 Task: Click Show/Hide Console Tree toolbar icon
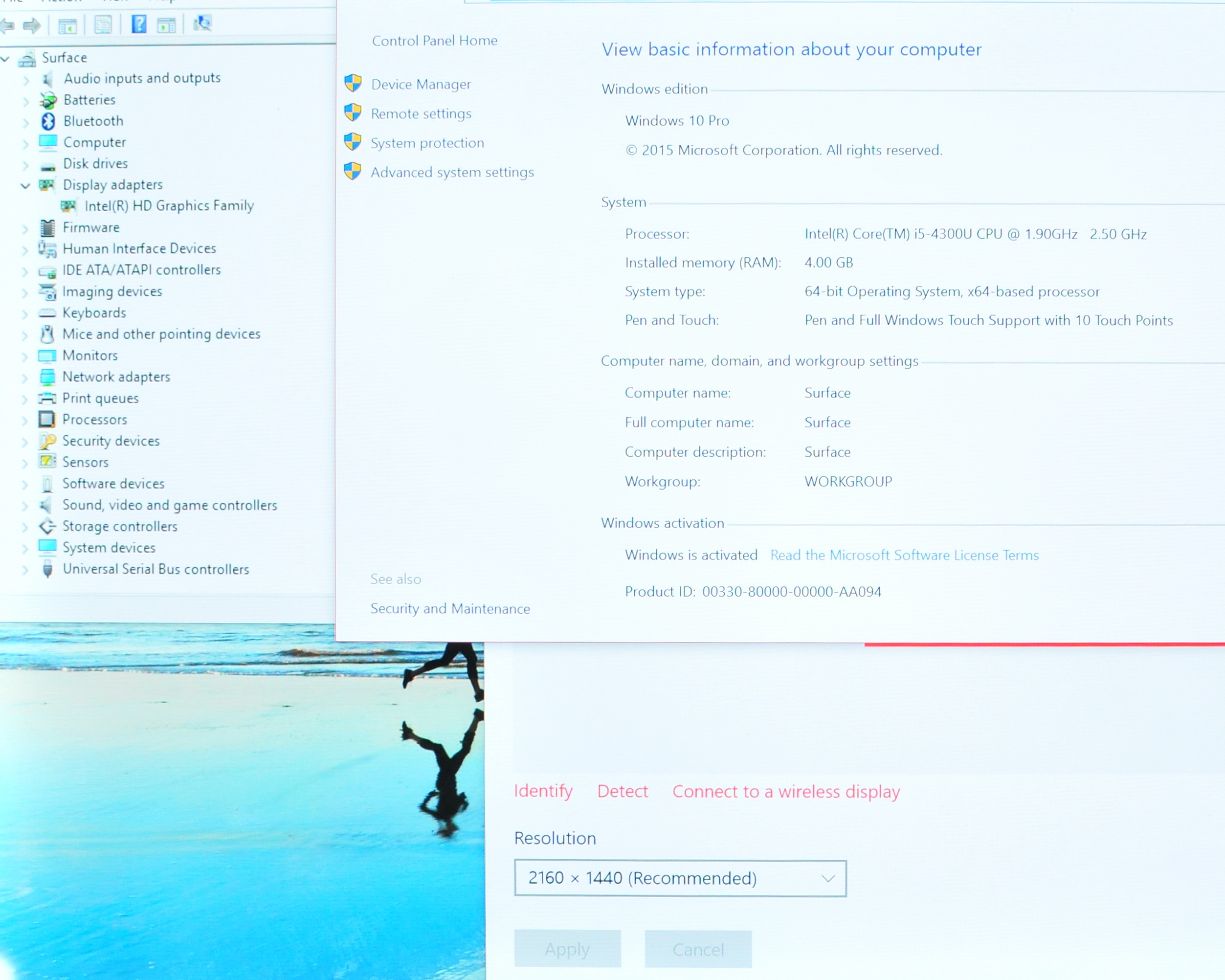click(67, 25)
